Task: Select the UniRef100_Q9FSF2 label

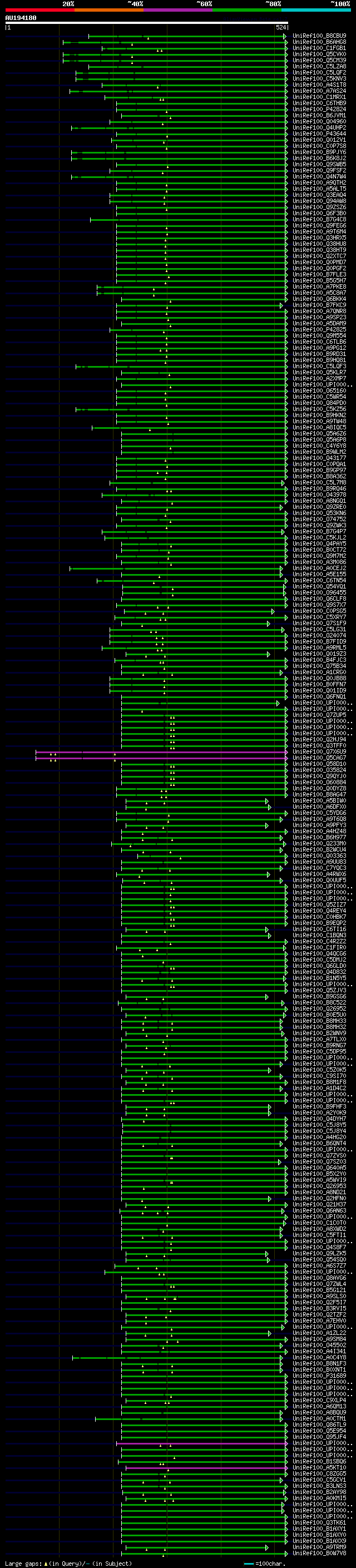Action: 319,170
